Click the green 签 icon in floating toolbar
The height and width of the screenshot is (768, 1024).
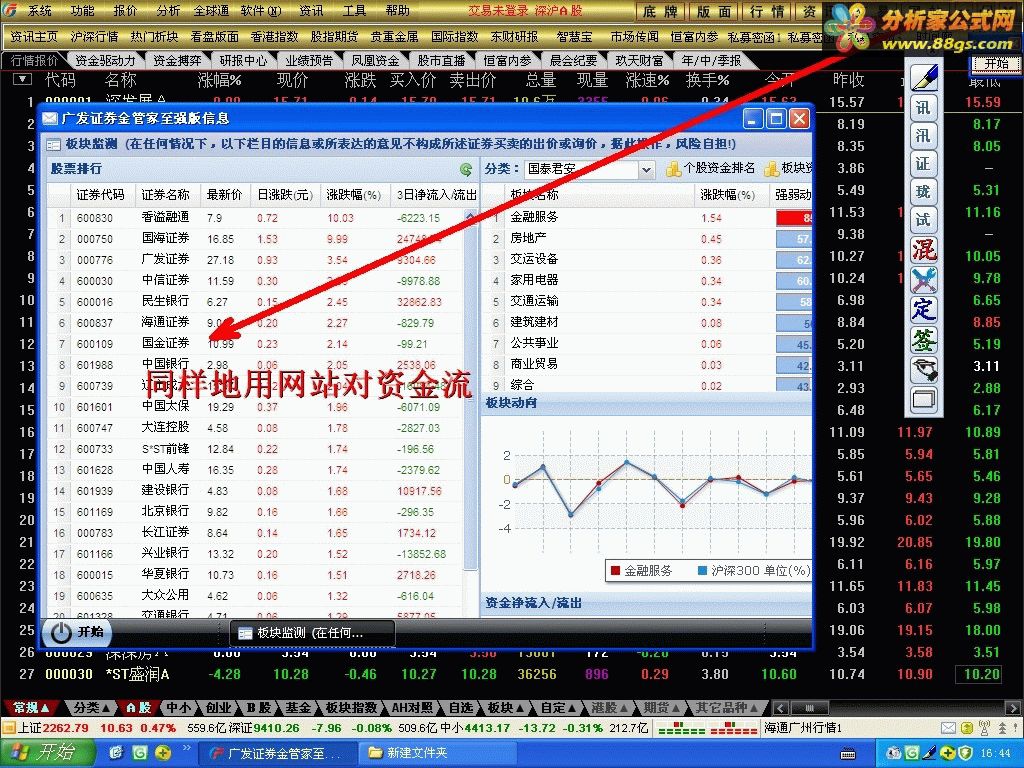(x=924, y=340)
